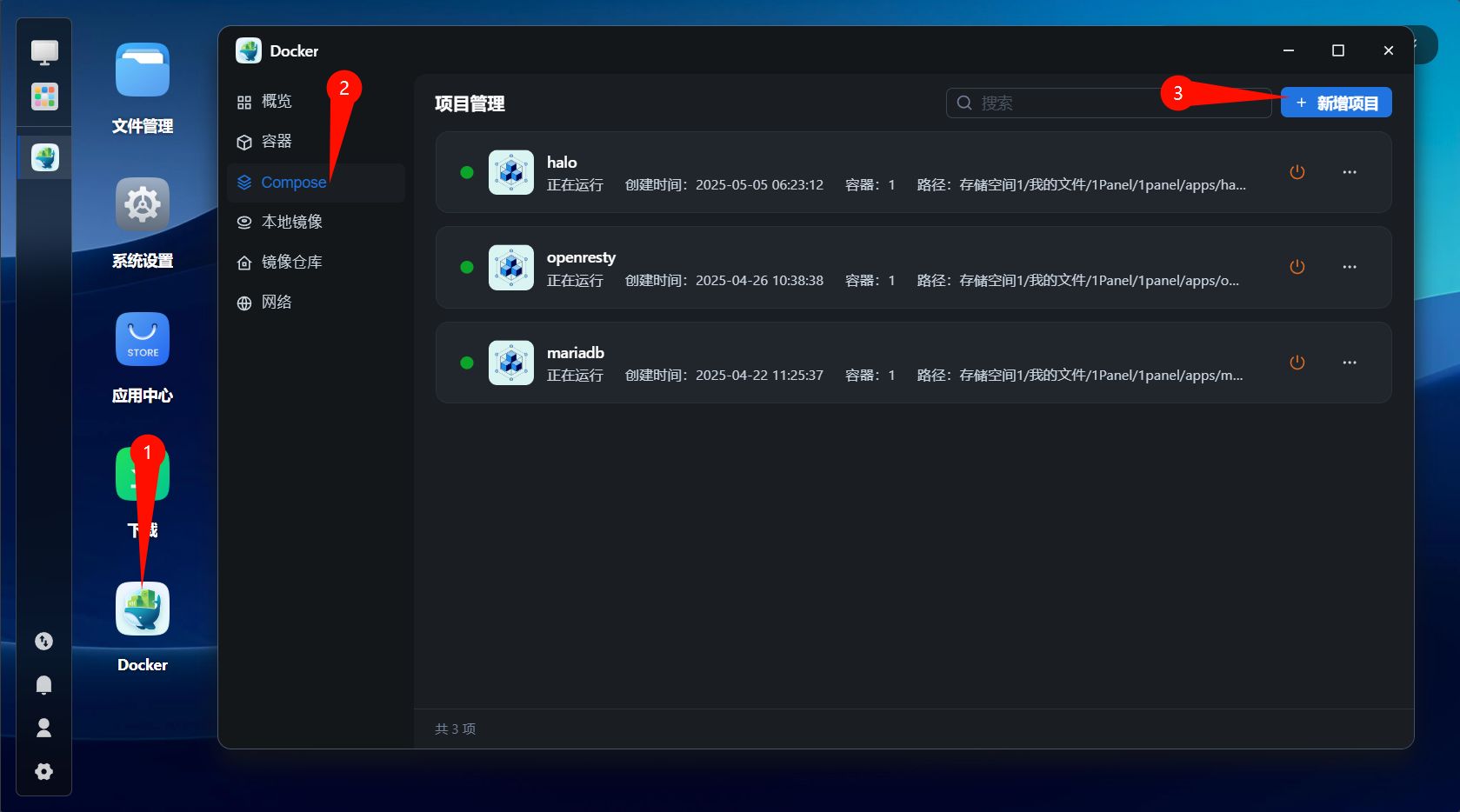
Task: Launch the 应用中心 store icon
Action: click(143, 340)
